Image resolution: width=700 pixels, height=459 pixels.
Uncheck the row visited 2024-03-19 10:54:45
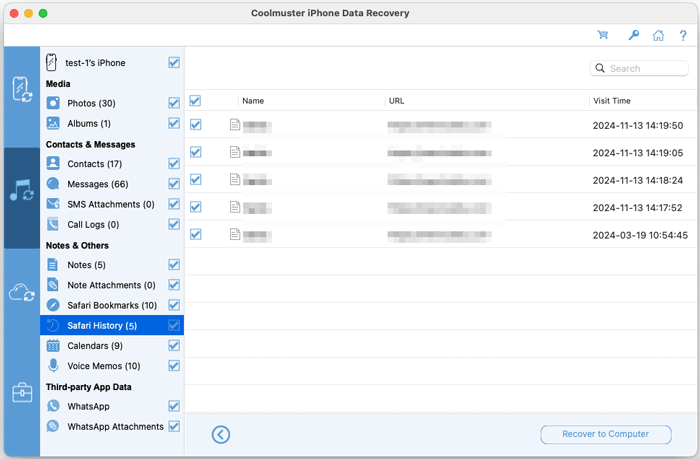pyautogui.click(x=196, y=234)
